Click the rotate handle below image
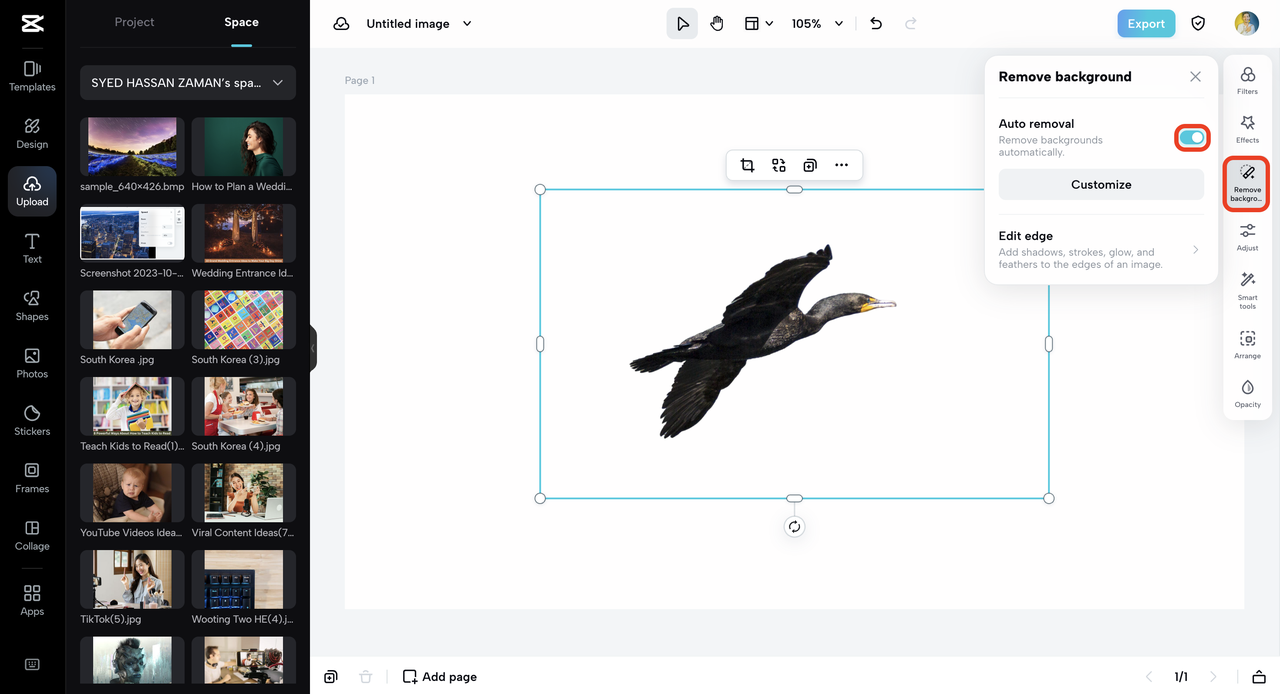The width and height of the screenshot is (1280, 694). click(794, 527)
